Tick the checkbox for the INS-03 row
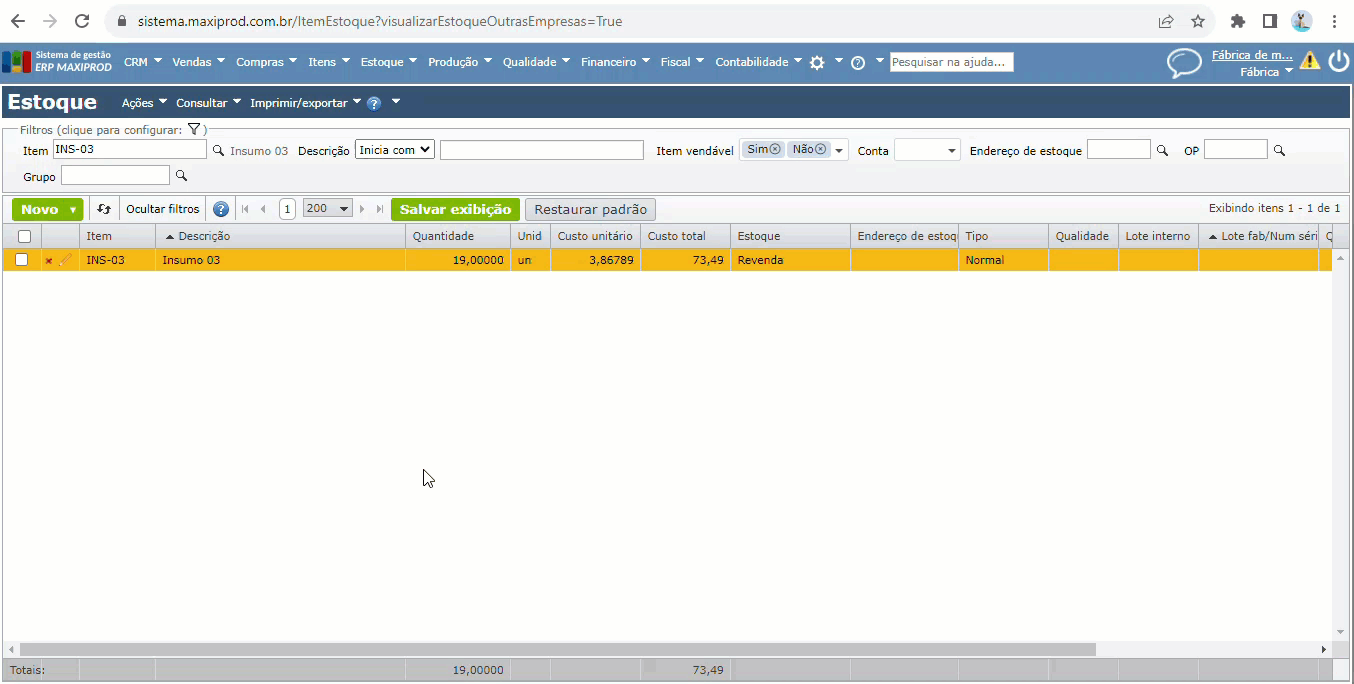The image size is (1354, 684). point(21,260)
